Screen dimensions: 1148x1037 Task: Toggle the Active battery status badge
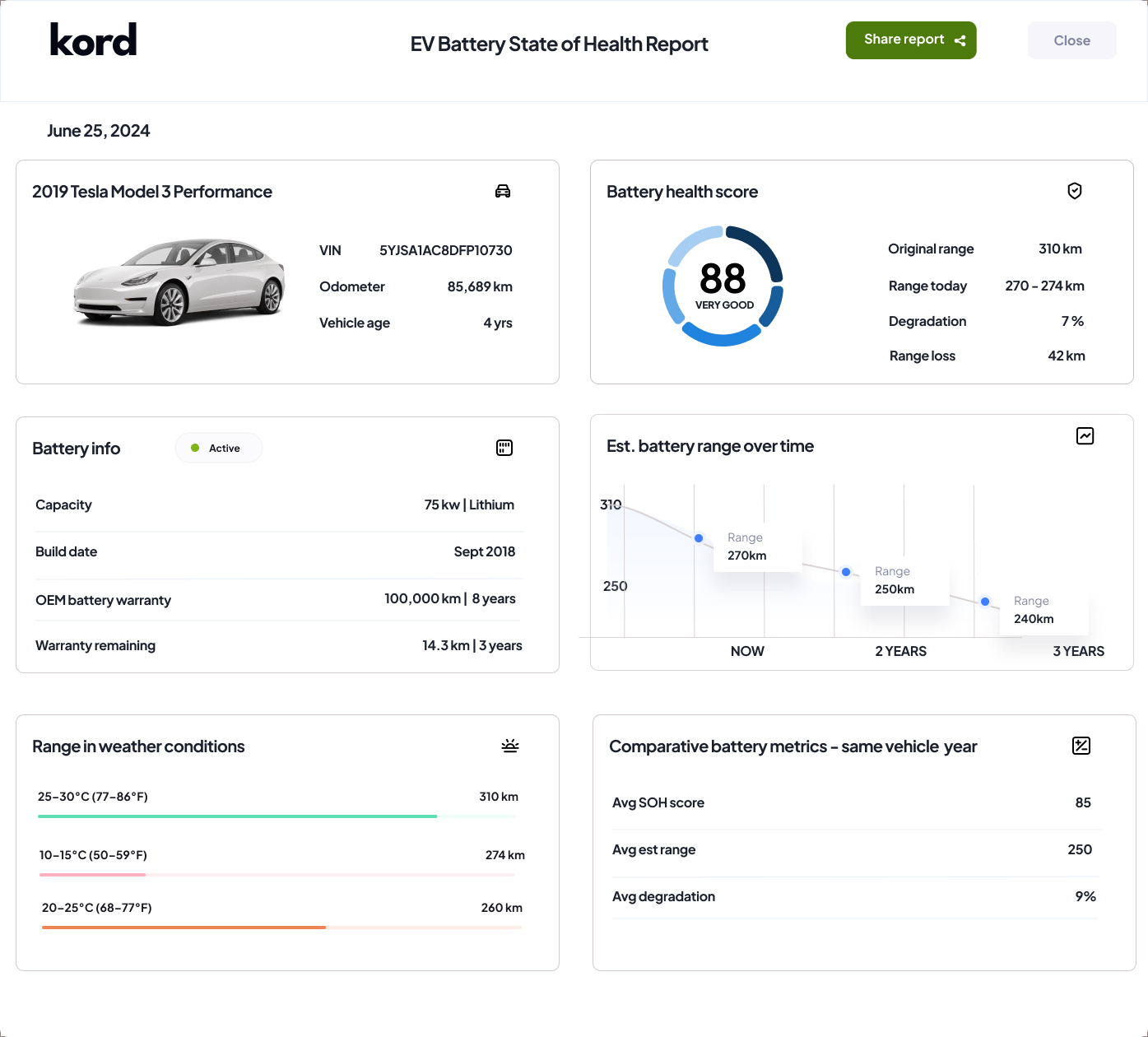pyautogui.click(x=218, y=448)
